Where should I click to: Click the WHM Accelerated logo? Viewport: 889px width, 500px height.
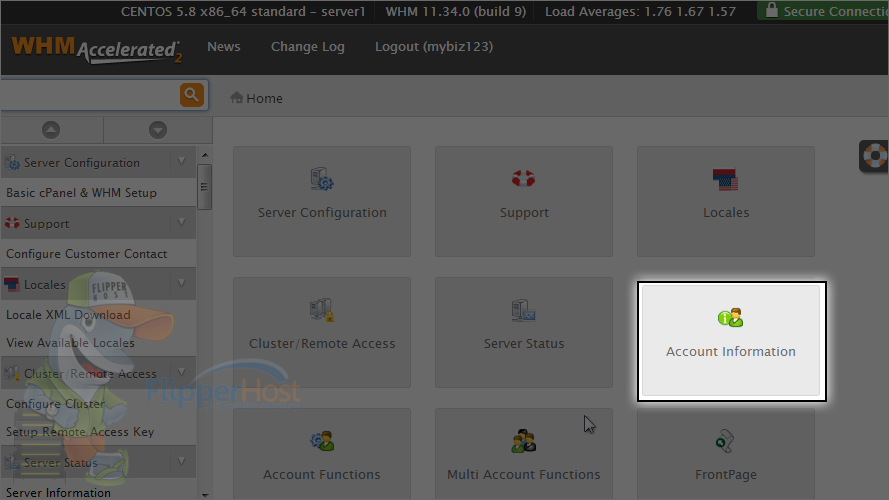pos(96,49)
